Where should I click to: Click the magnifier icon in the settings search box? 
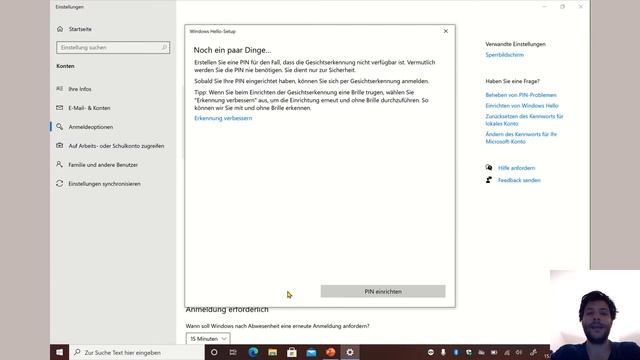pyautogui.click(x=164, y=47)
